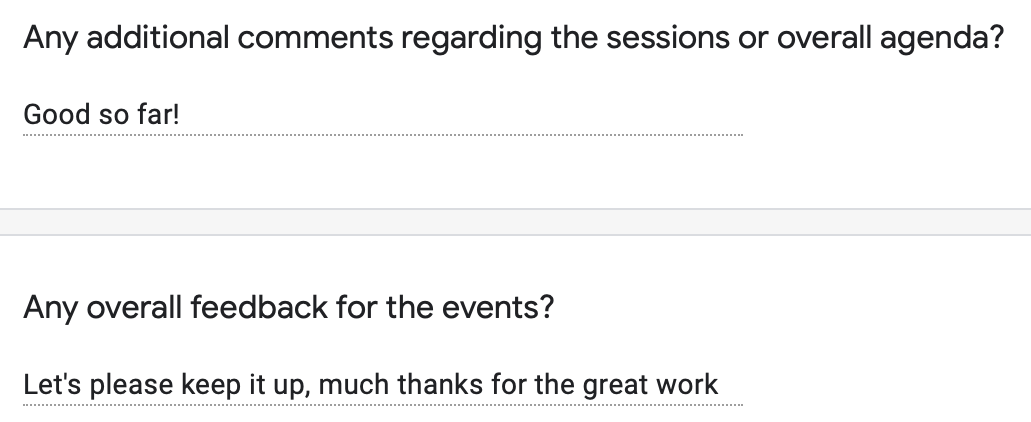Click the word 'events?' in second question
This screenshot has width=1031, height=422.
[x=498, y=308]
